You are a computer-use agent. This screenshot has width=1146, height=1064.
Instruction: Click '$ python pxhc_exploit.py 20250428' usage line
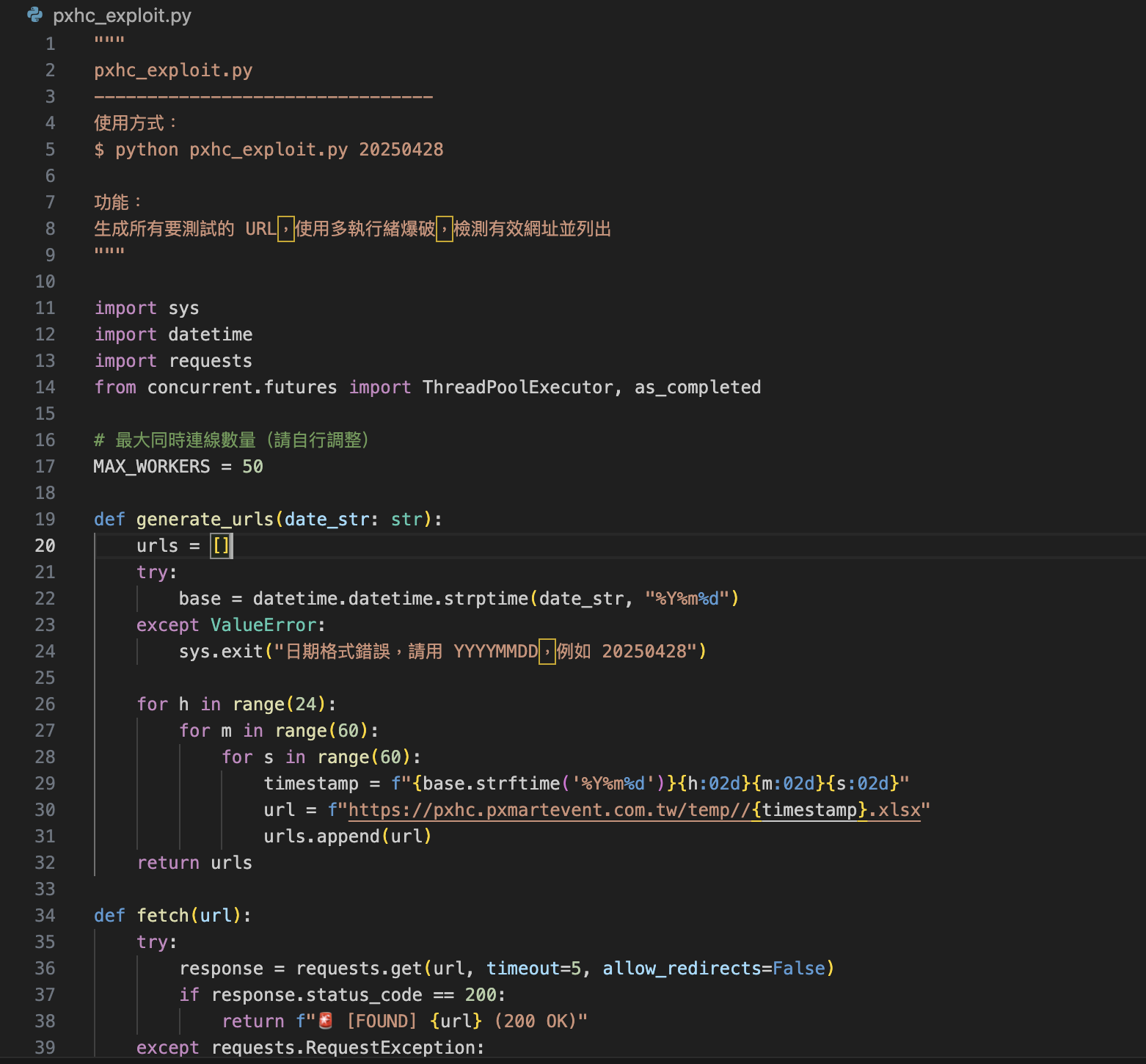269,150
